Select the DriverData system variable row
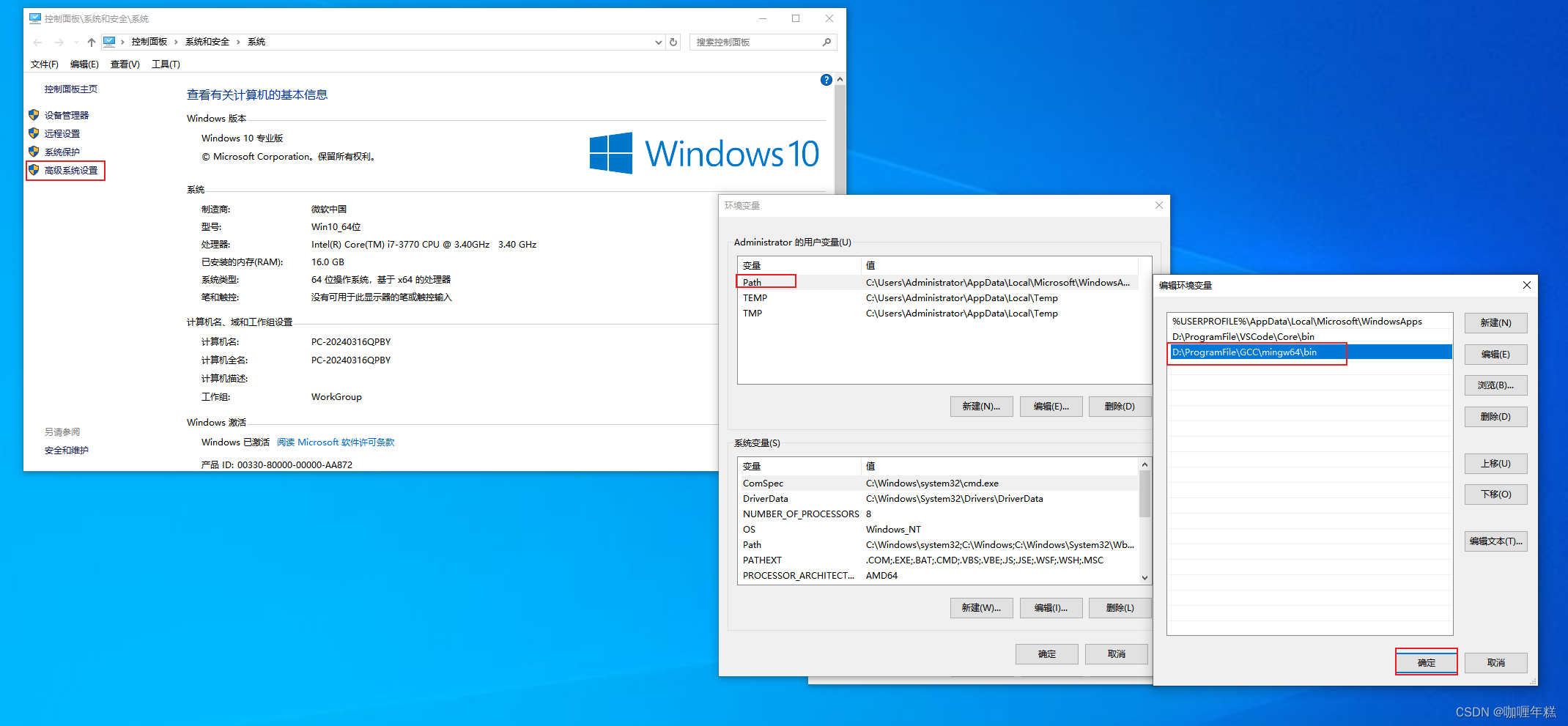 coord(938,499)
